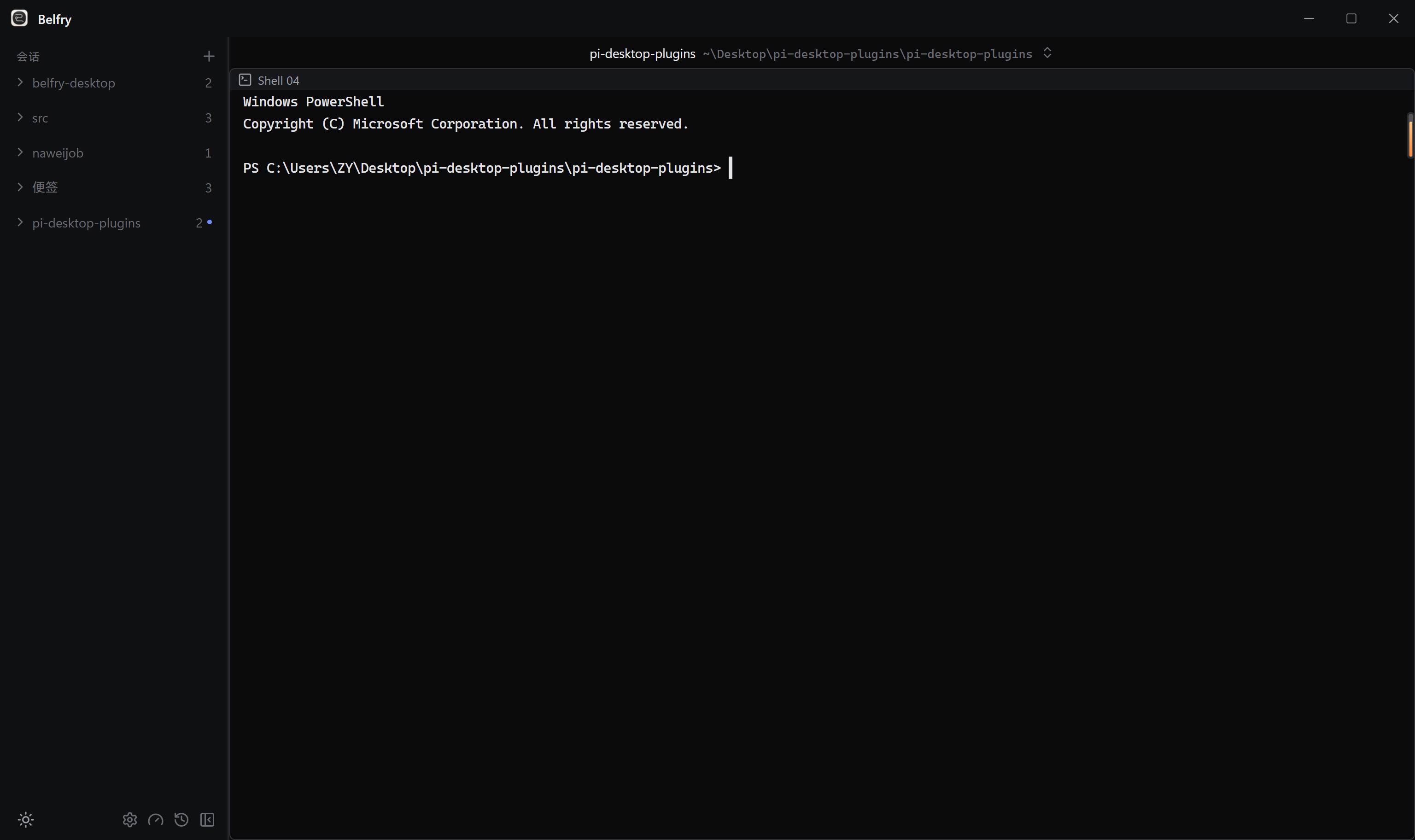The height and width of the screenshot is (840, 1415).
Task: Toggle the light/dark theme sun icon
Action: pos(26,820)
